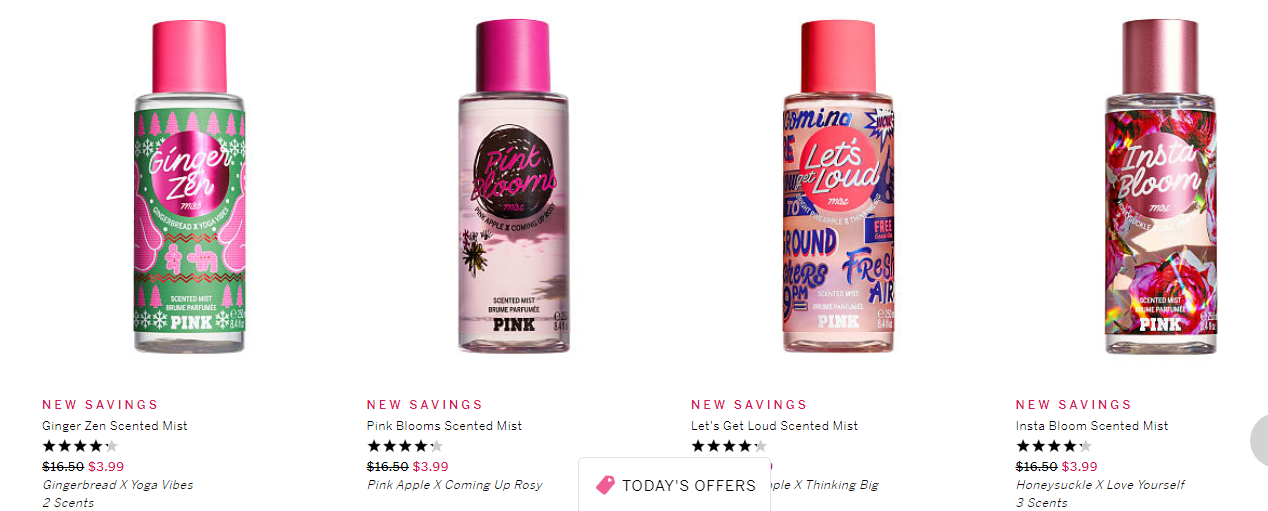Open the Ginger Zen bottle image
1268x511 pixels.
(189, 186)
